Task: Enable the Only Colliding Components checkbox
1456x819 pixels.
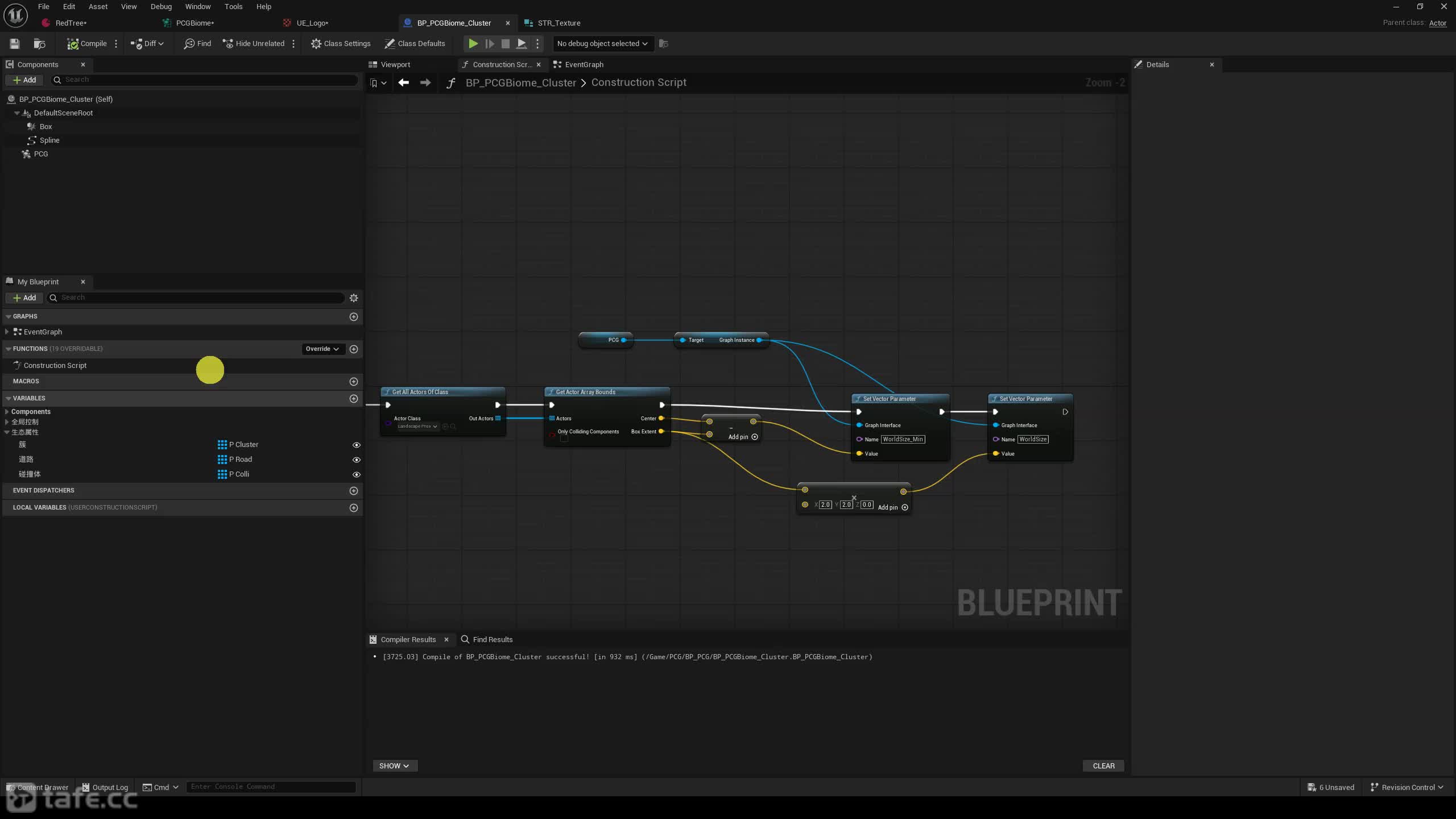Action: [x=564, y=439]
